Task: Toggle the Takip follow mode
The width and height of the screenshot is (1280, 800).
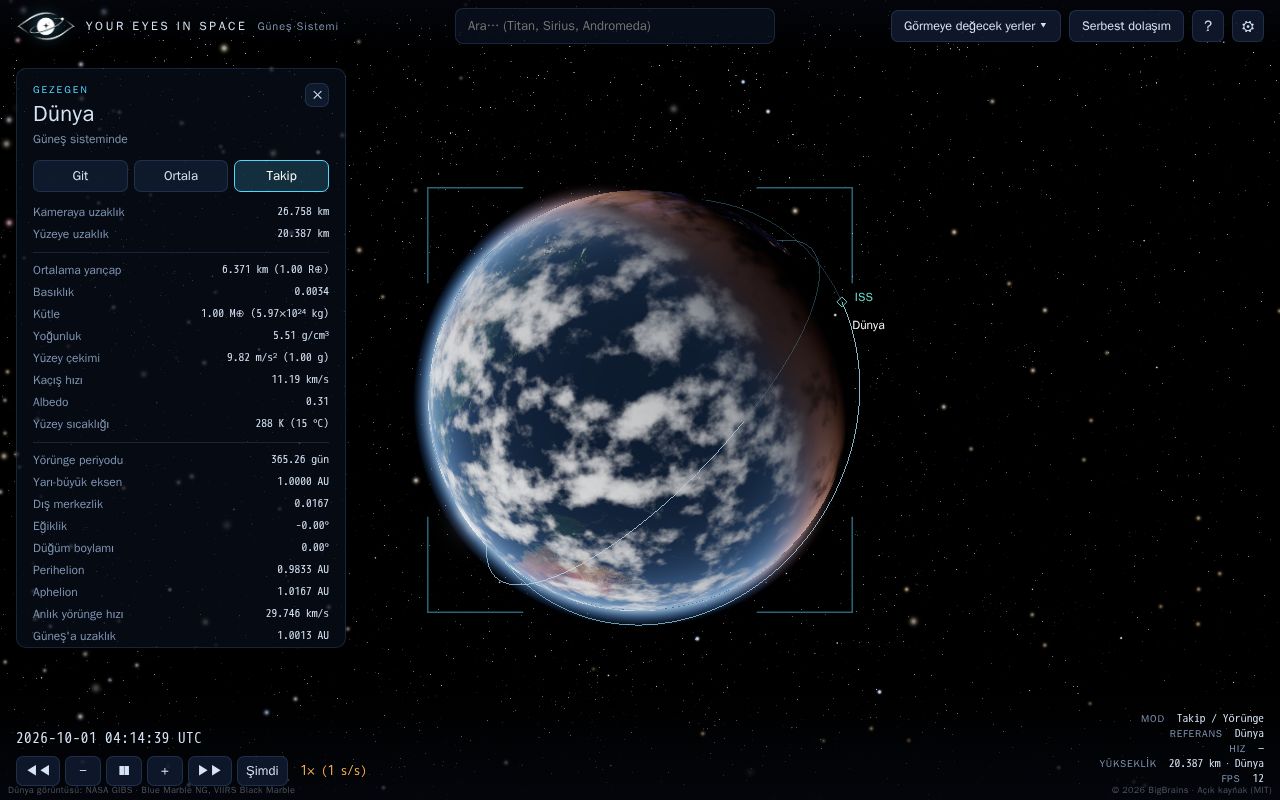Action: click(x=281, y=176)
